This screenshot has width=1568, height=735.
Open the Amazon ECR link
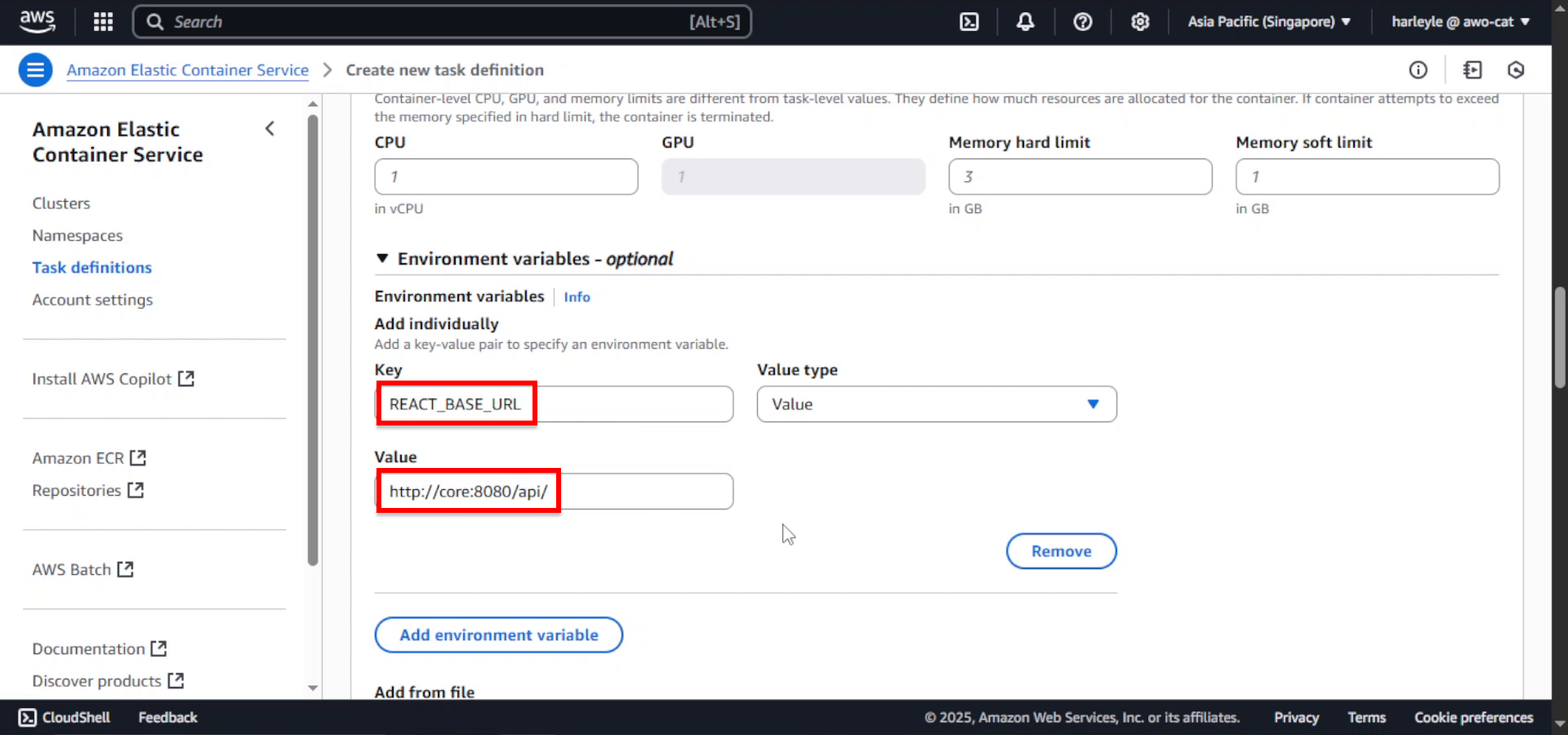(x=89, y=458)
